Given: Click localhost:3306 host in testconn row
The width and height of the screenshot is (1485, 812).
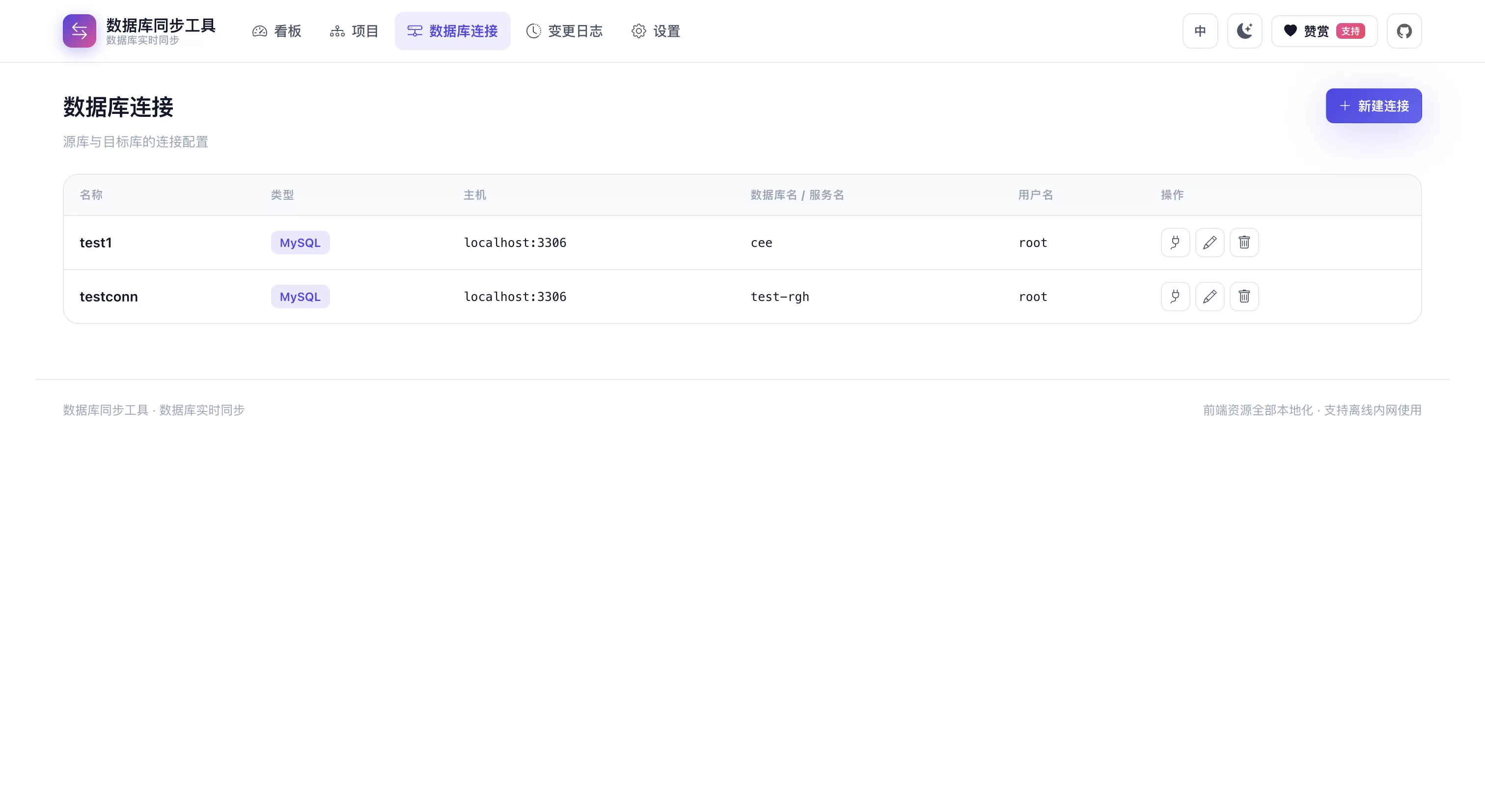Looking at the screenshot, I should coord(515,297).
